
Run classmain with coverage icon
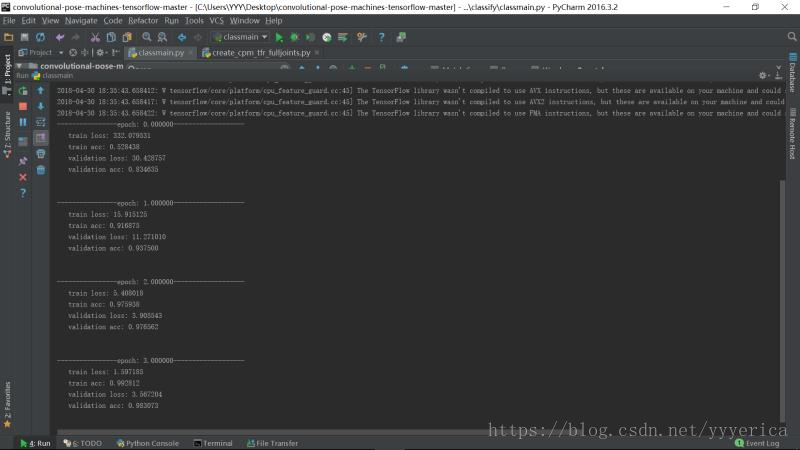(310, 37)
